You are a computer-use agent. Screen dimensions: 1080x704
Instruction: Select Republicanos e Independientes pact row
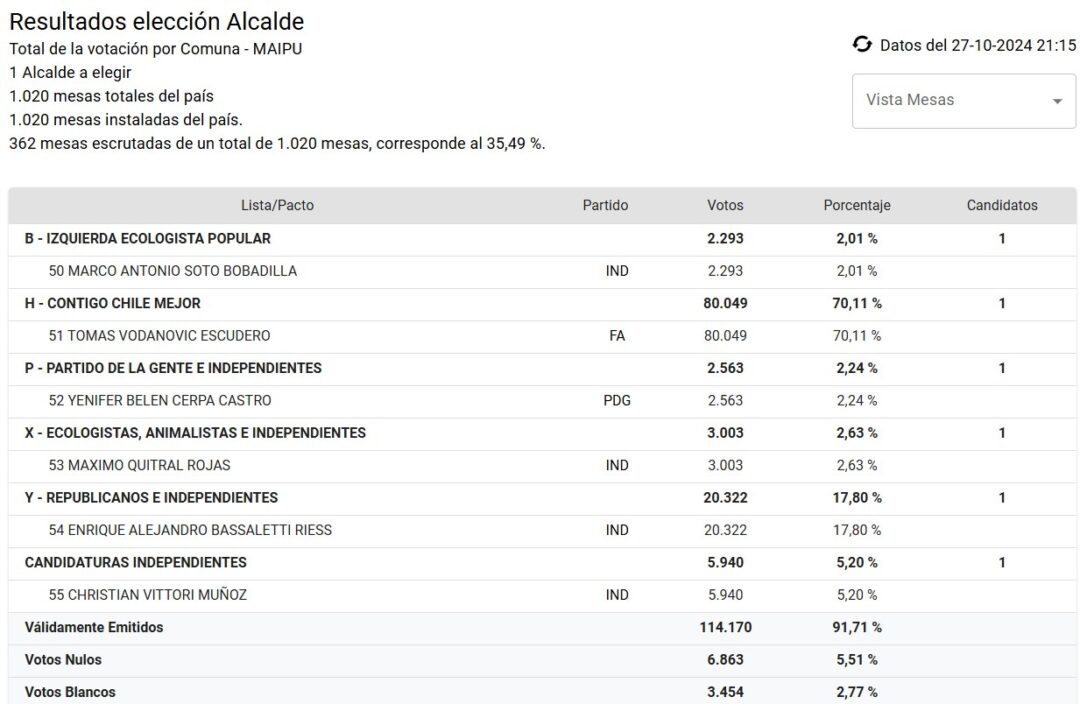tap(151, 498)
